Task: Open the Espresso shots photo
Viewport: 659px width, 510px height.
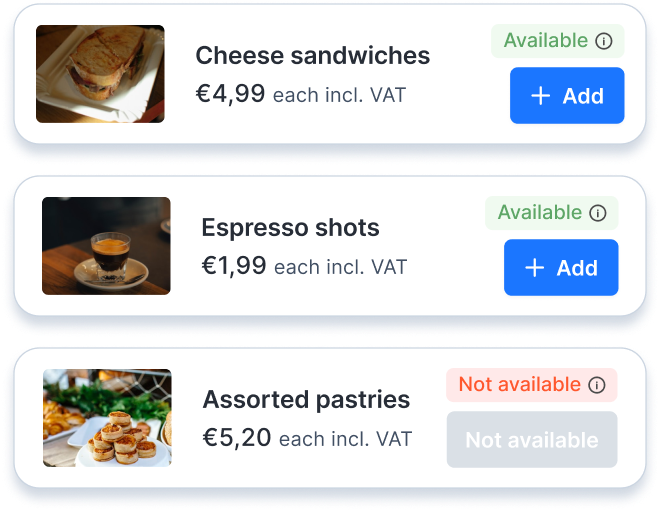Action: point(106,246)
